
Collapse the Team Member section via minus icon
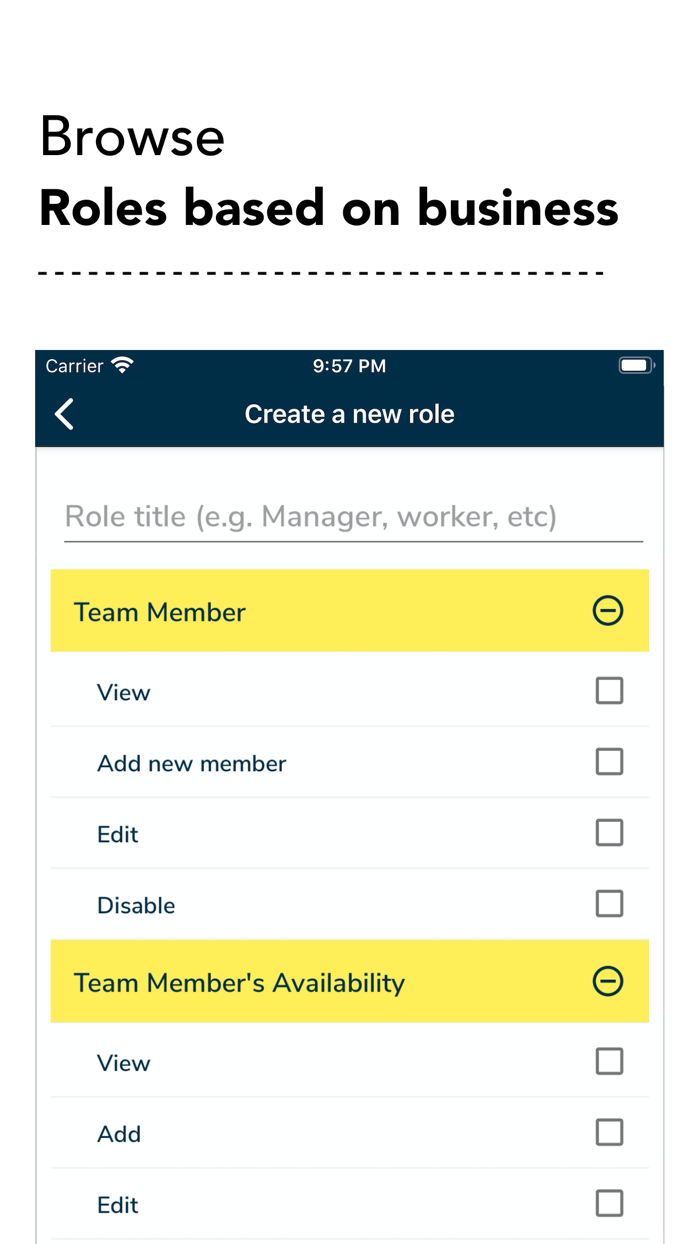click(609, 611)
